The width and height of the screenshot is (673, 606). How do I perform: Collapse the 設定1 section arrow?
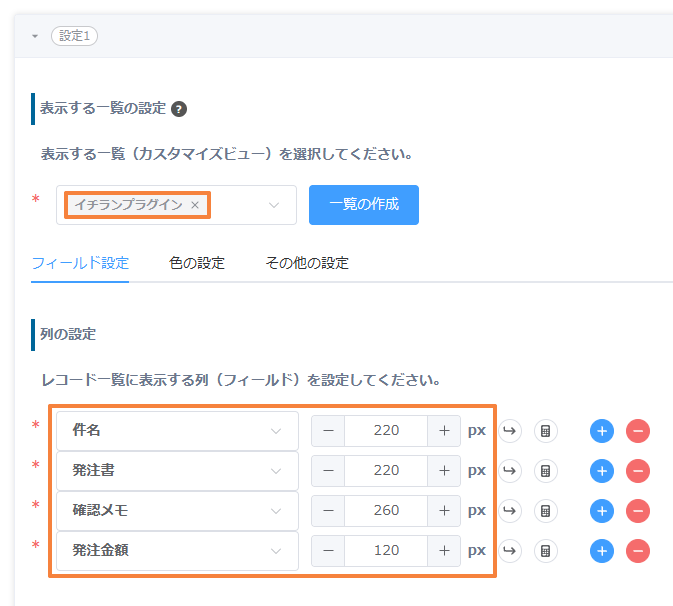(x=35, y=36)
